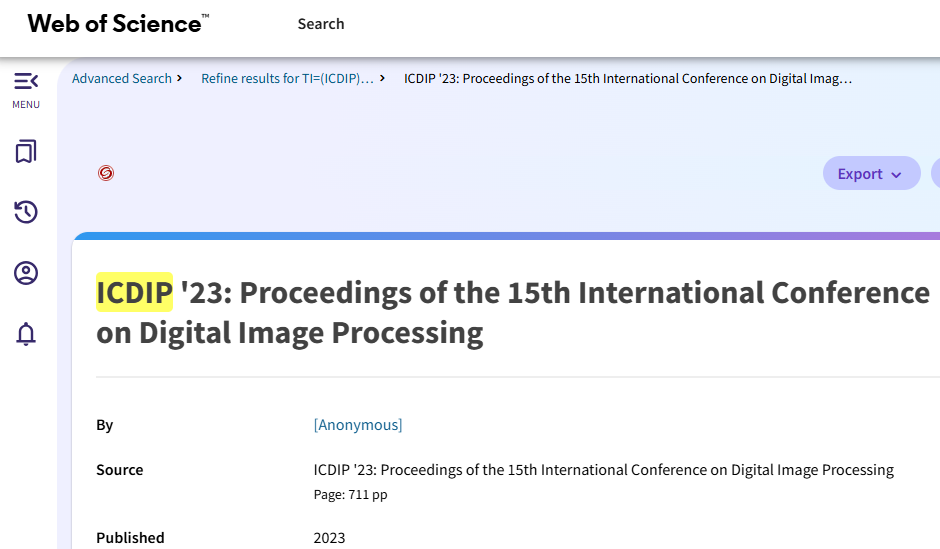940x549 pixels.
Task: Open the user profile icon
Action: (x=26, y=273)
